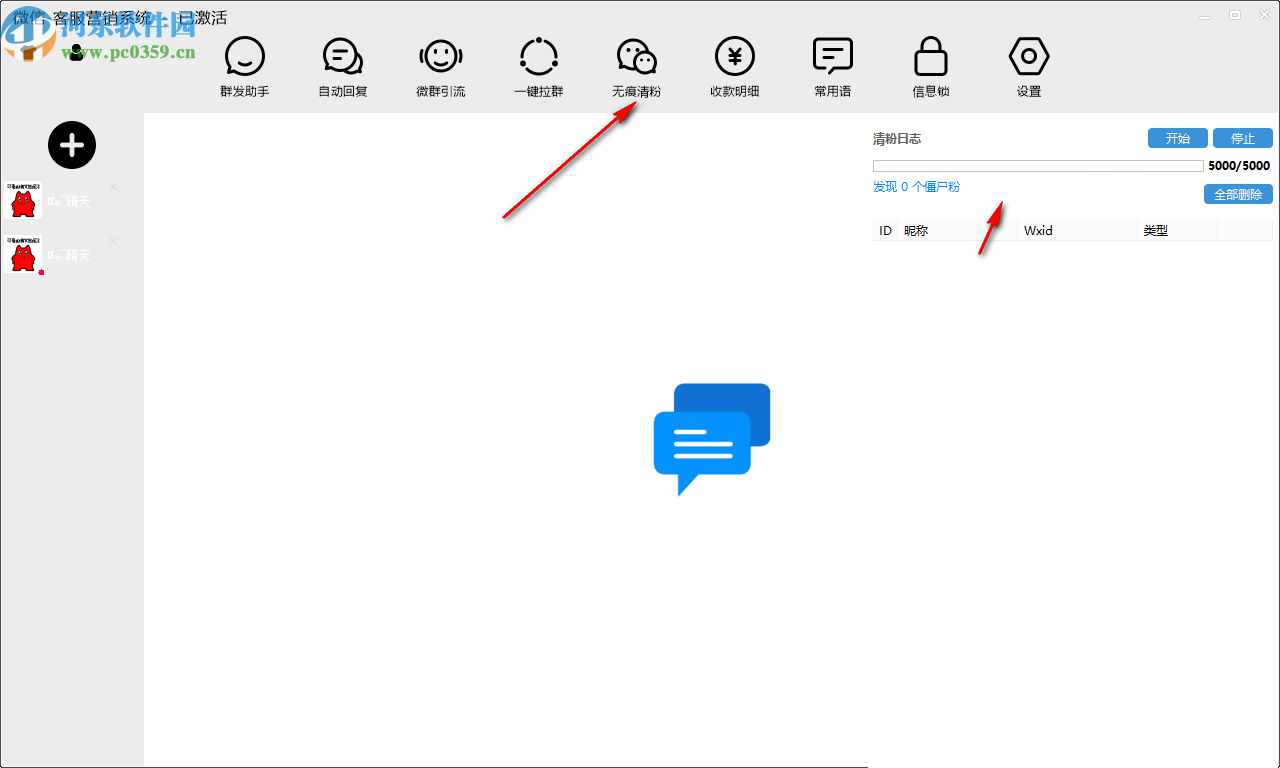Screen dimensions: 1280x768
Task: Select the Ma~晴天 account marked with red dot
Action: [x=62, y=255]
